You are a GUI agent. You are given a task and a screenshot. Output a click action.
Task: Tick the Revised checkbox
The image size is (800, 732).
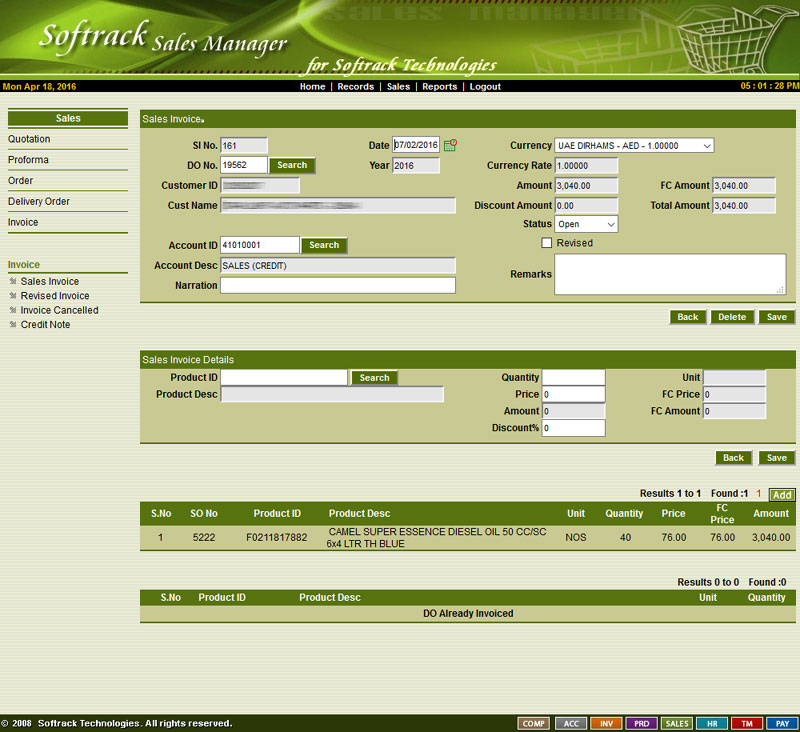546,243
